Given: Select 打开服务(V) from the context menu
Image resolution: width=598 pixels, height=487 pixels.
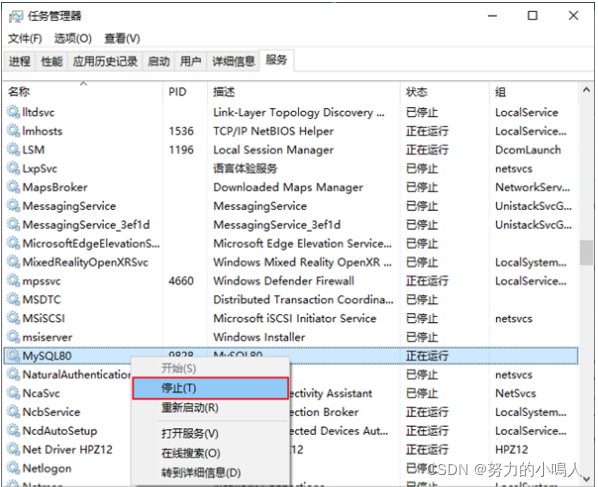Looking at the screenshot, I should pos(190,434).
